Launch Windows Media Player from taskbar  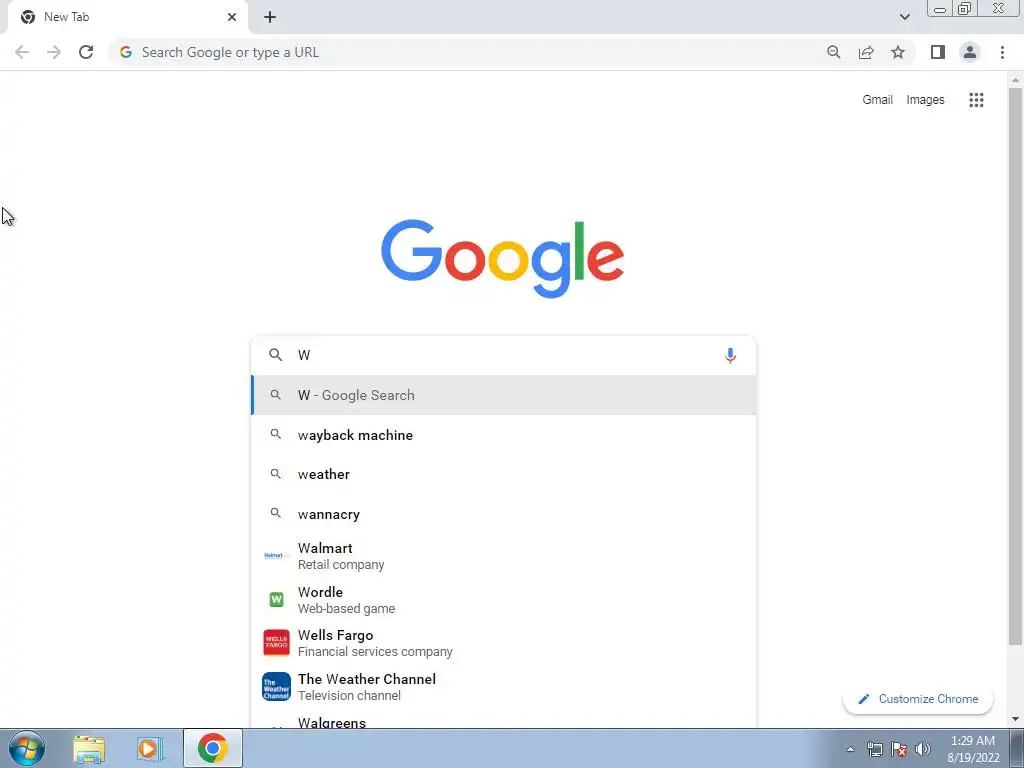click(x=150, y=749)
